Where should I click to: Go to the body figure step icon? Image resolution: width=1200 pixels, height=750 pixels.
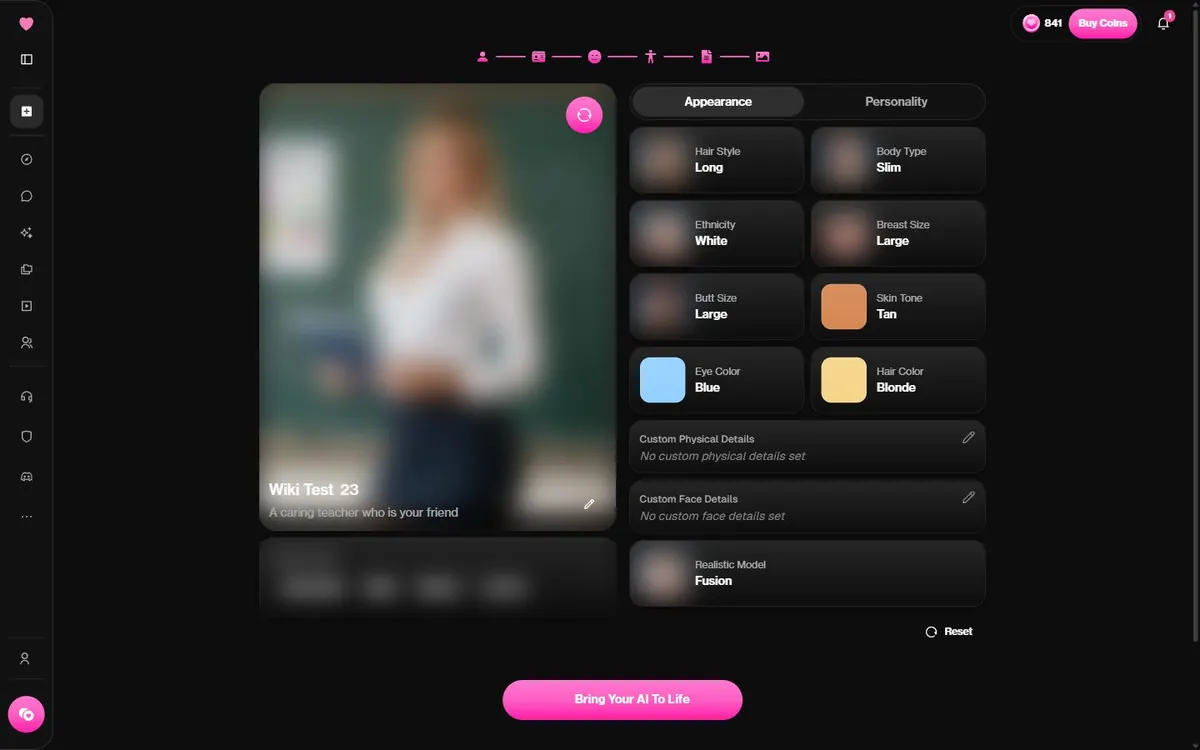650,57
